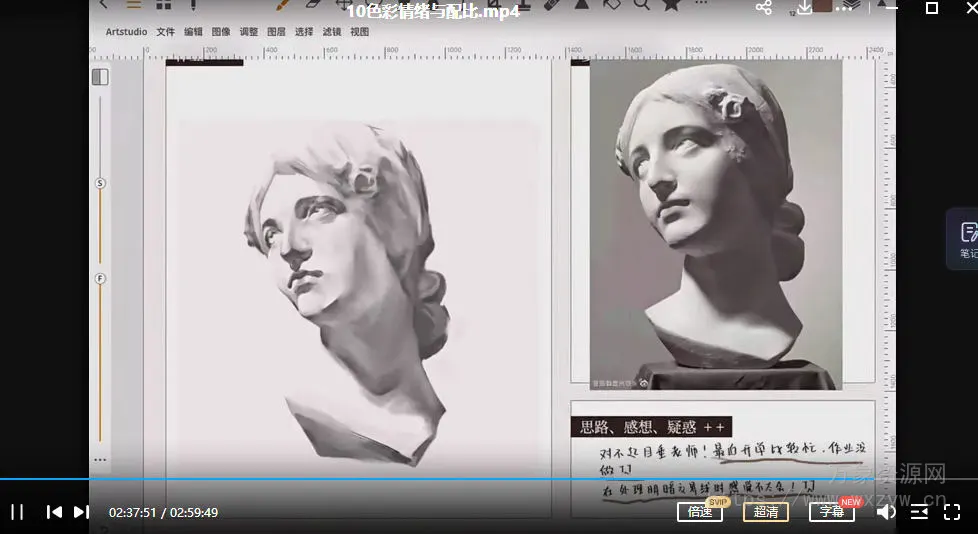This screenshot has width=978, height=534.
Task: Open the playlist panel icon
Action: 919,512
